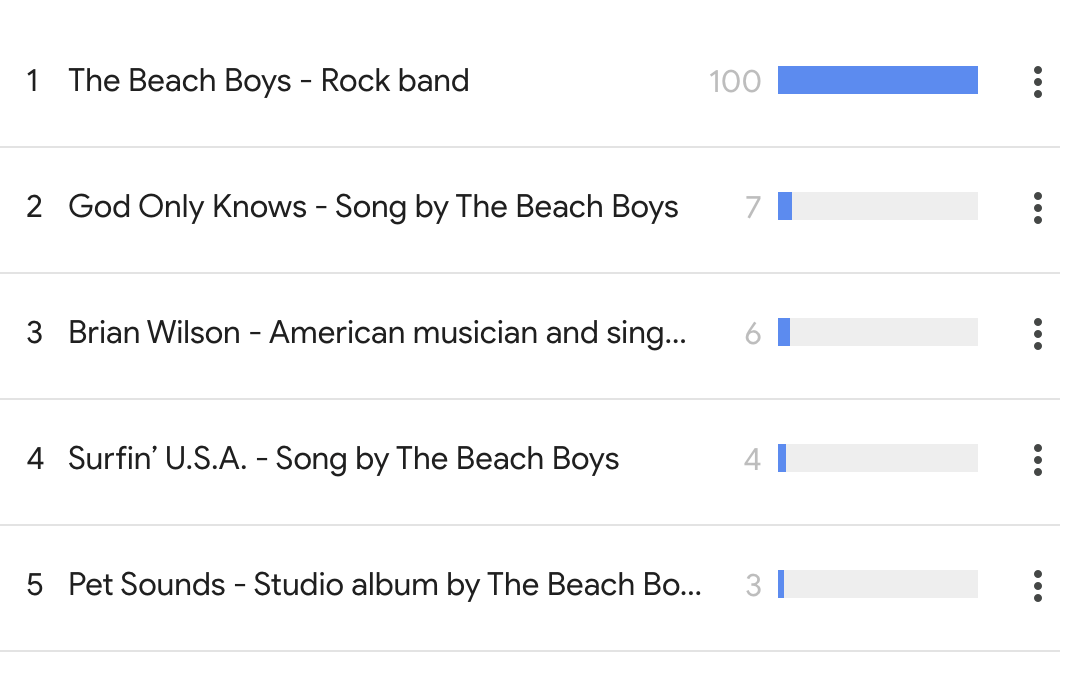Click the interest bar for Surfin' U.S.A.
The width and height of the screenshot is (1074, 678).
click(877, 458)
